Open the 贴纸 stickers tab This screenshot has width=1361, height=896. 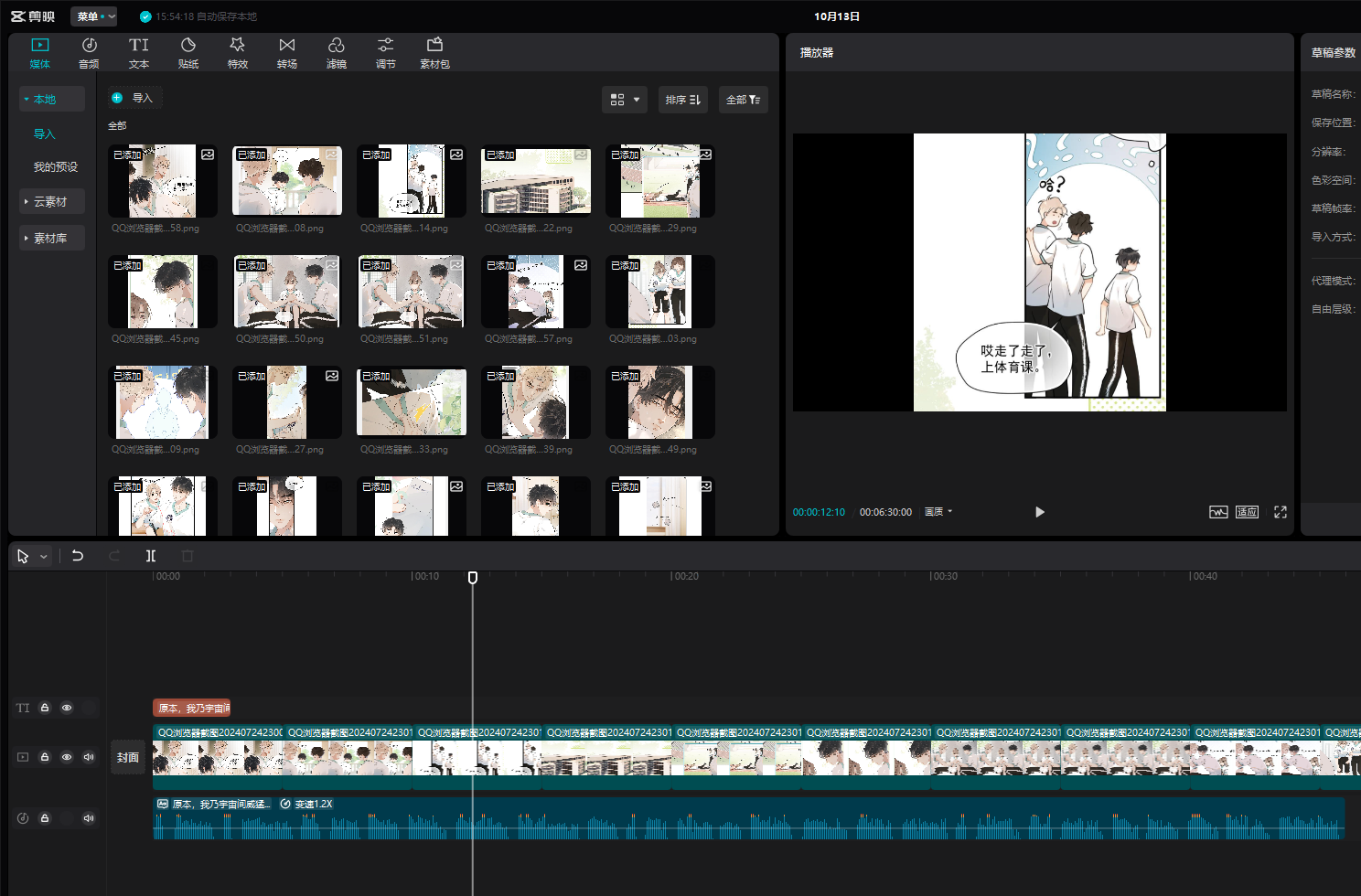(188, 53)
